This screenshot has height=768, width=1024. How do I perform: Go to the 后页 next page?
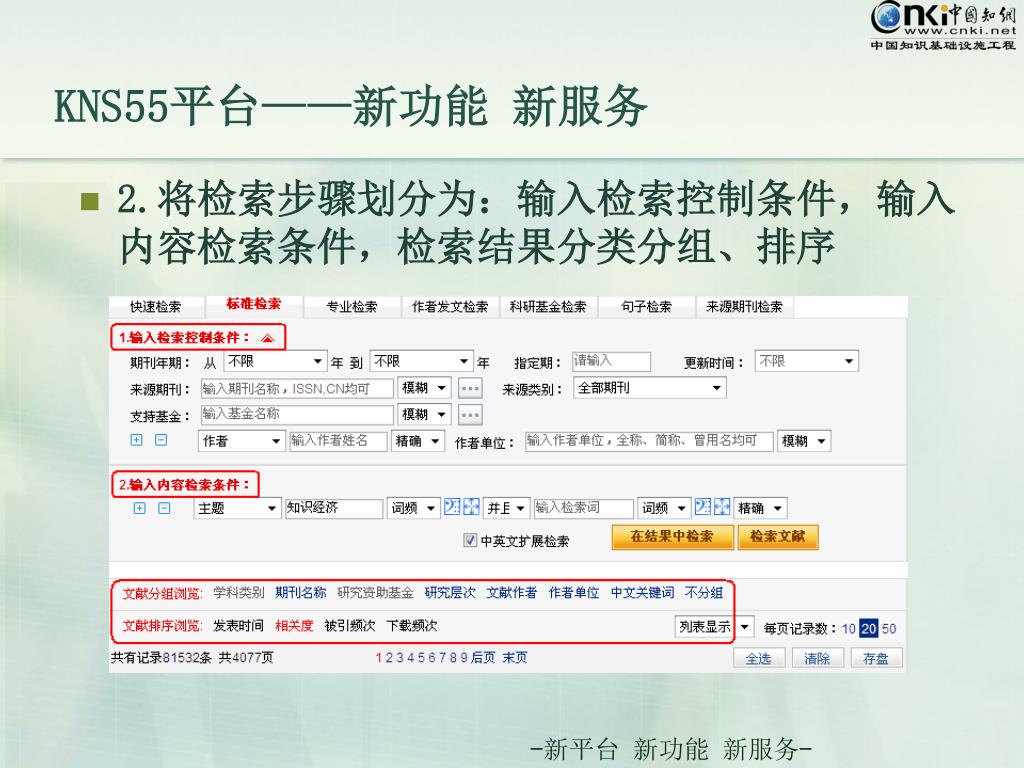(x=483, y=657)
